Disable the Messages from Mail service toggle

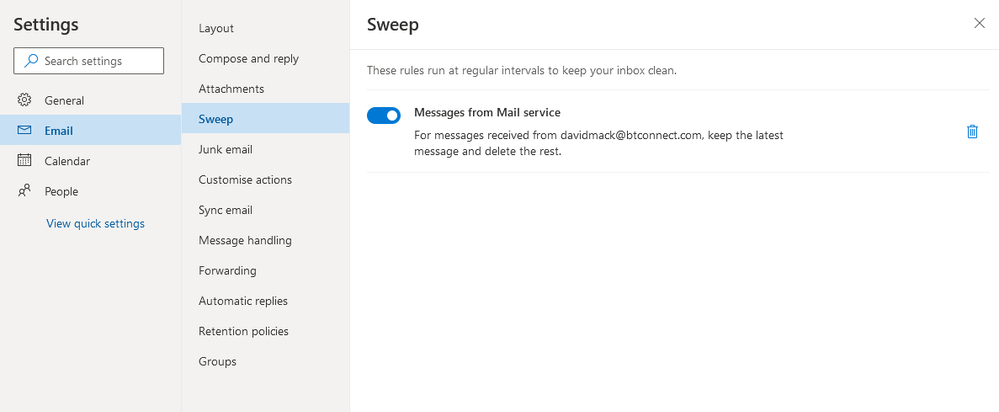384,115
